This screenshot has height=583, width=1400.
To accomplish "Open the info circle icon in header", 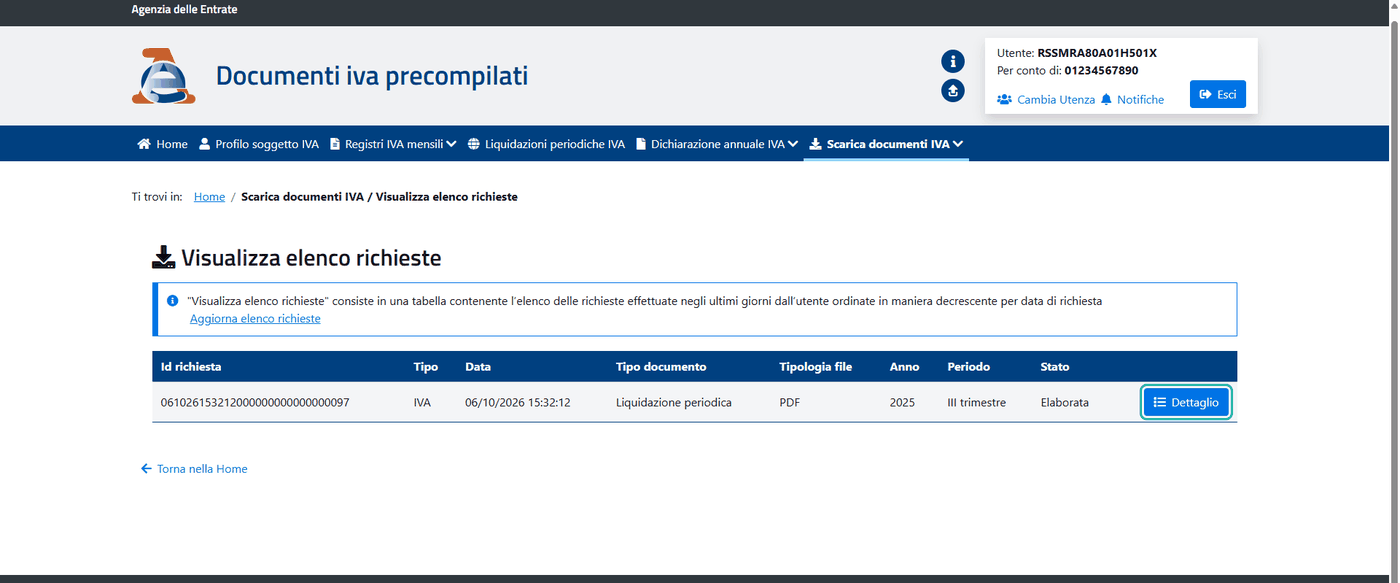I will click(x=953, y=61).
